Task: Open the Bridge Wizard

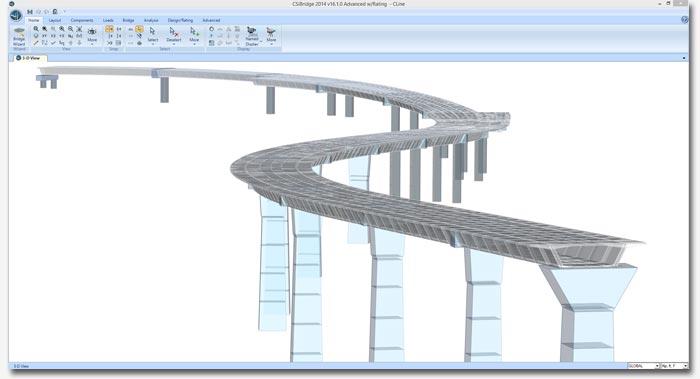Action: [19, 37]
